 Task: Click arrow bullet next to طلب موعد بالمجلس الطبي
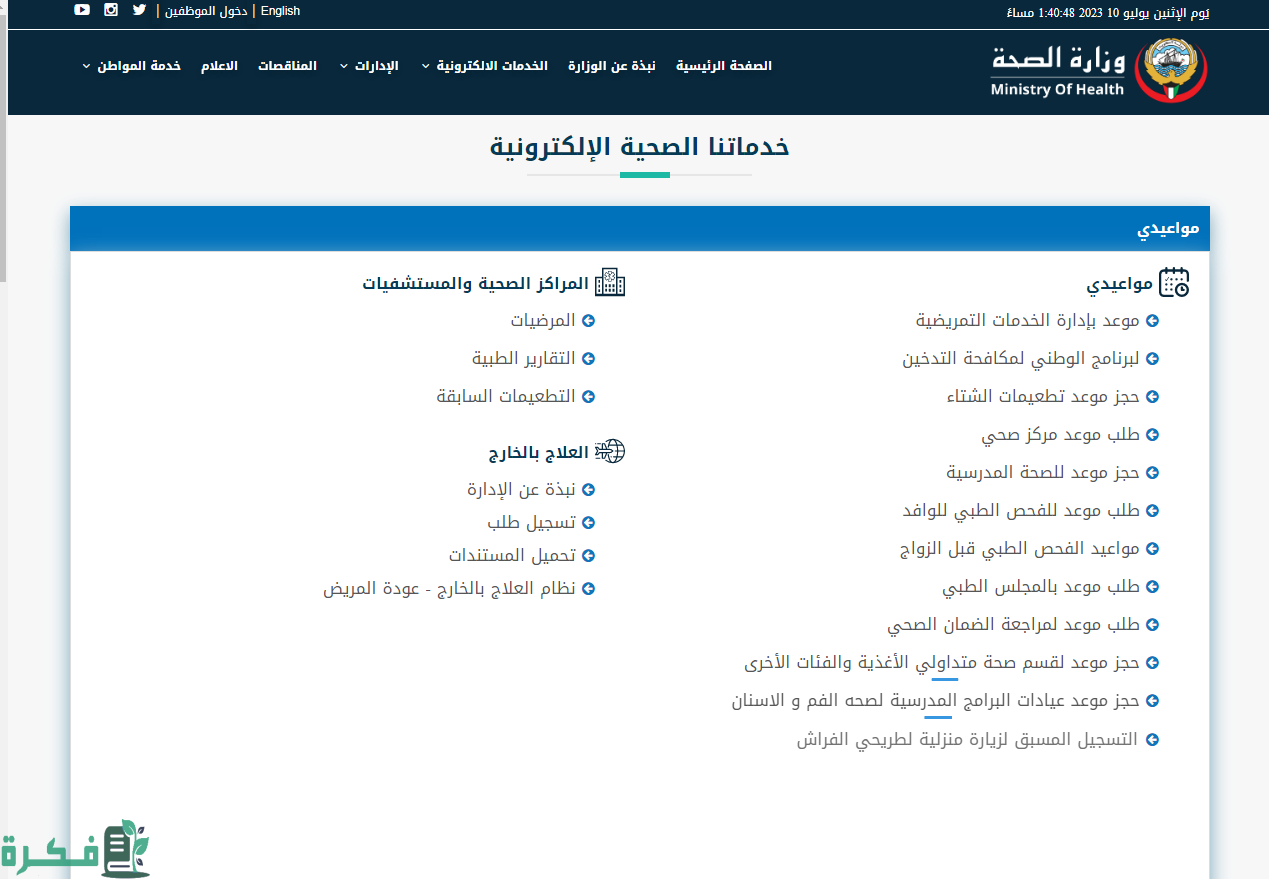click(1152, 587)
